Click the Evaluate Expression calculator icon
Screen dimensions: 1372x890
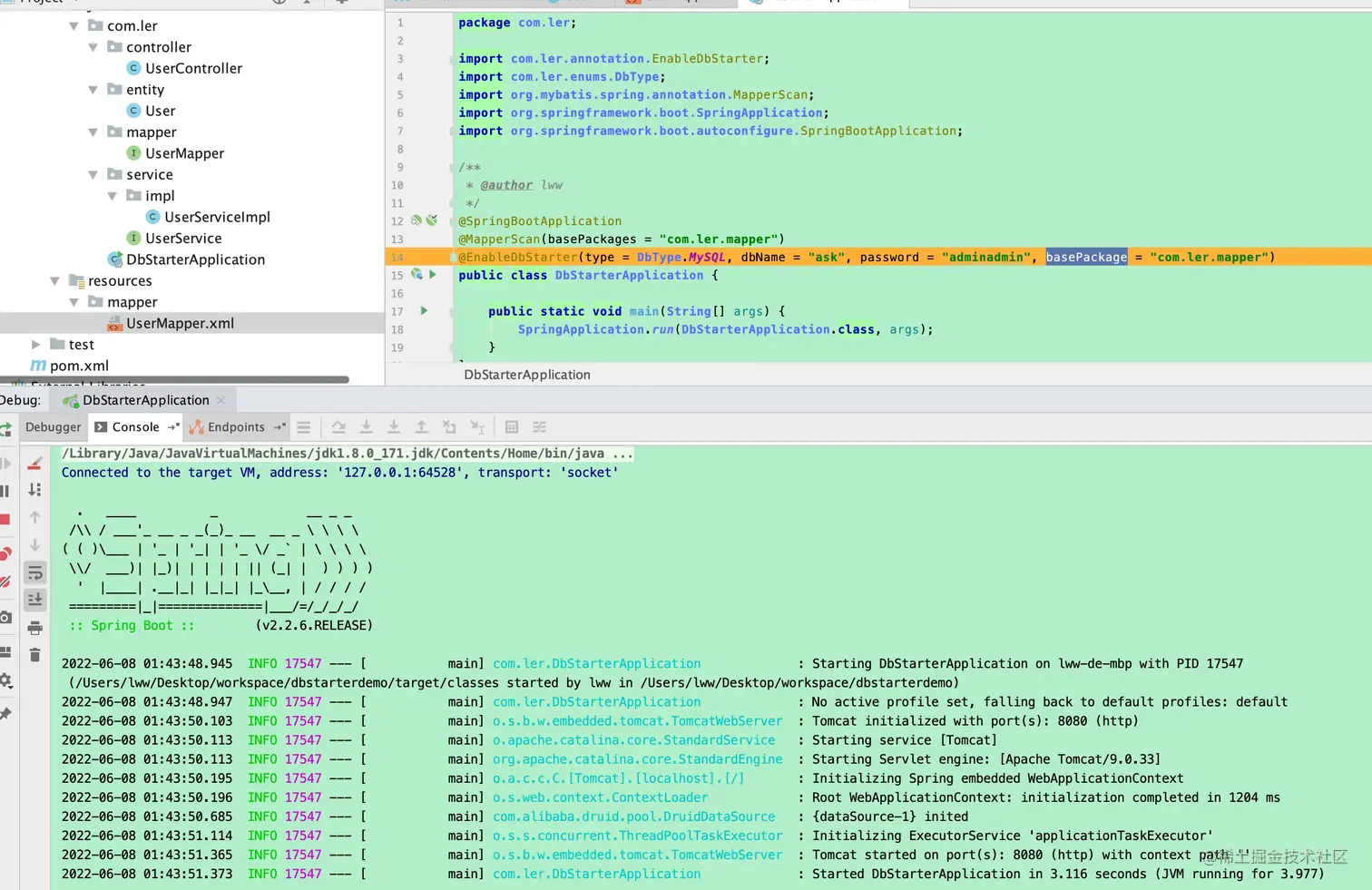[x=512, y=427]
